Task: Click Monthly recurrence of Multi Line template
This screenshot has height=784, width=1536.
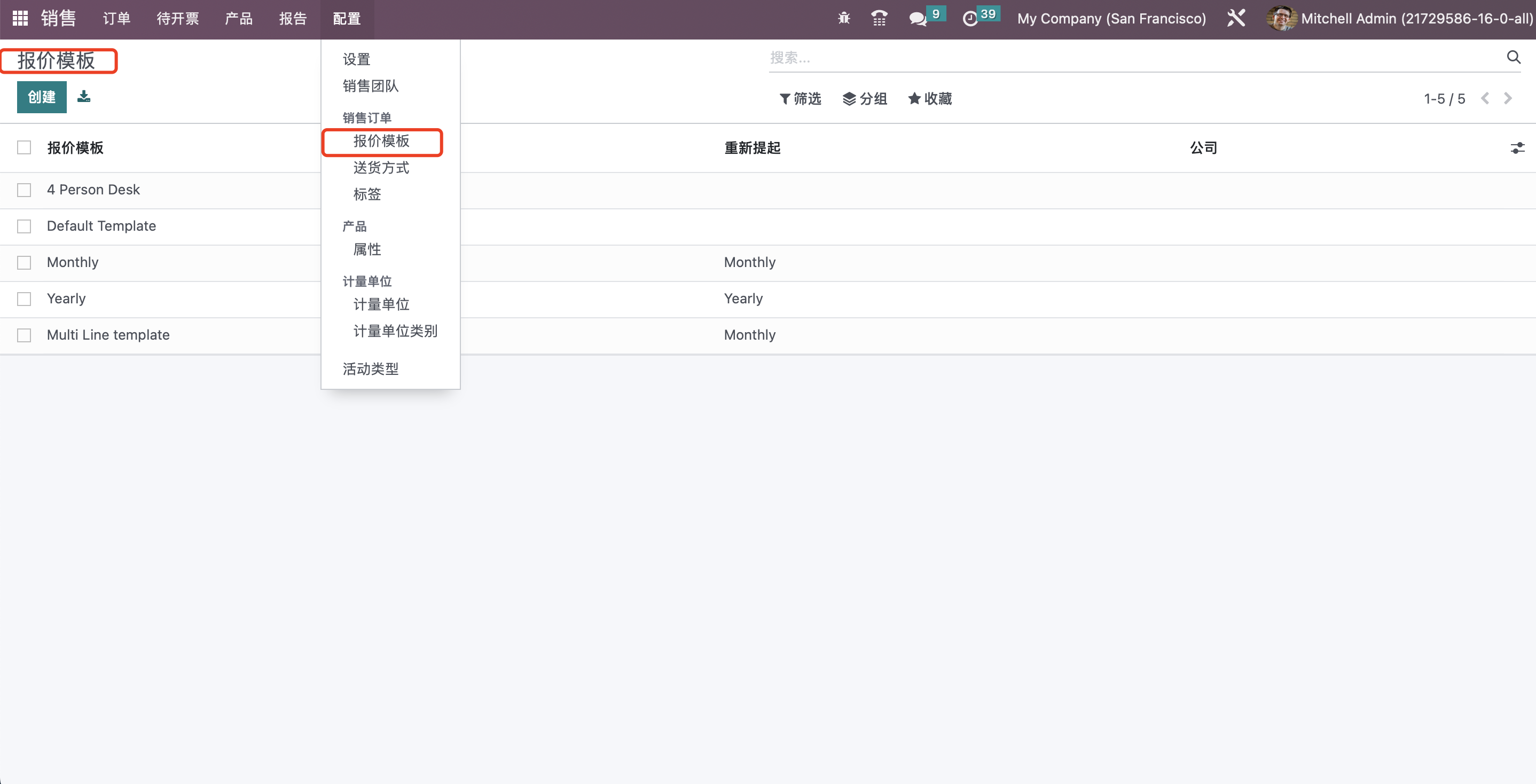Action: (749, 335)
